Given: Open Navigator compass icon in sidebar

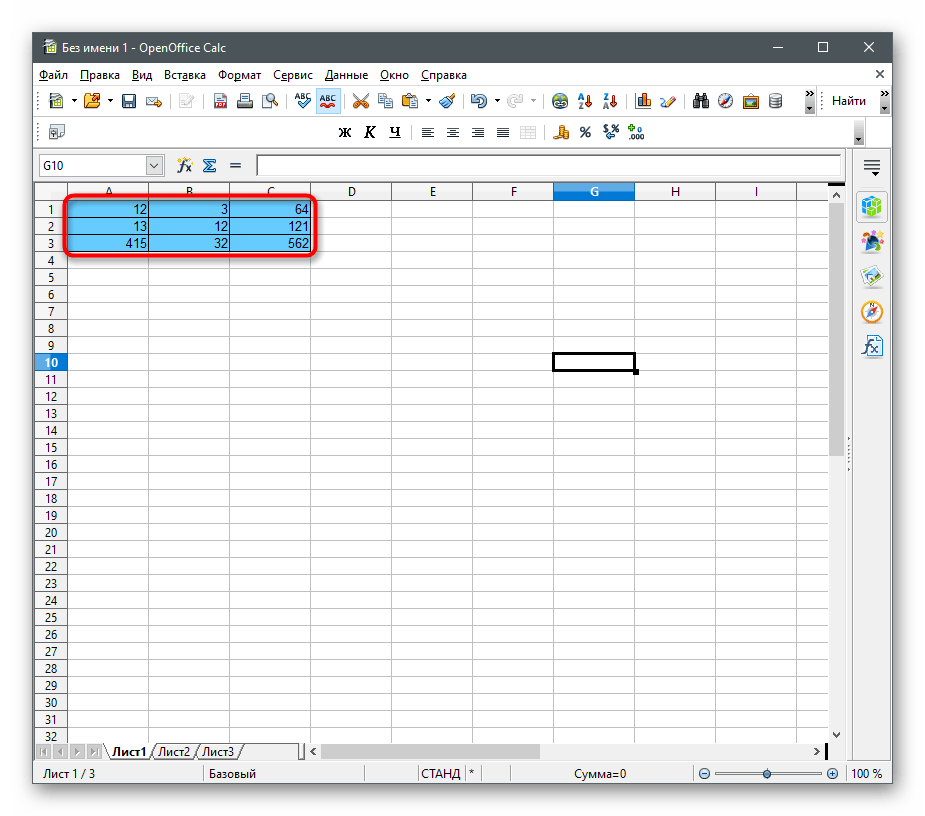Looking at the screenshot, I should pos(872,312).
